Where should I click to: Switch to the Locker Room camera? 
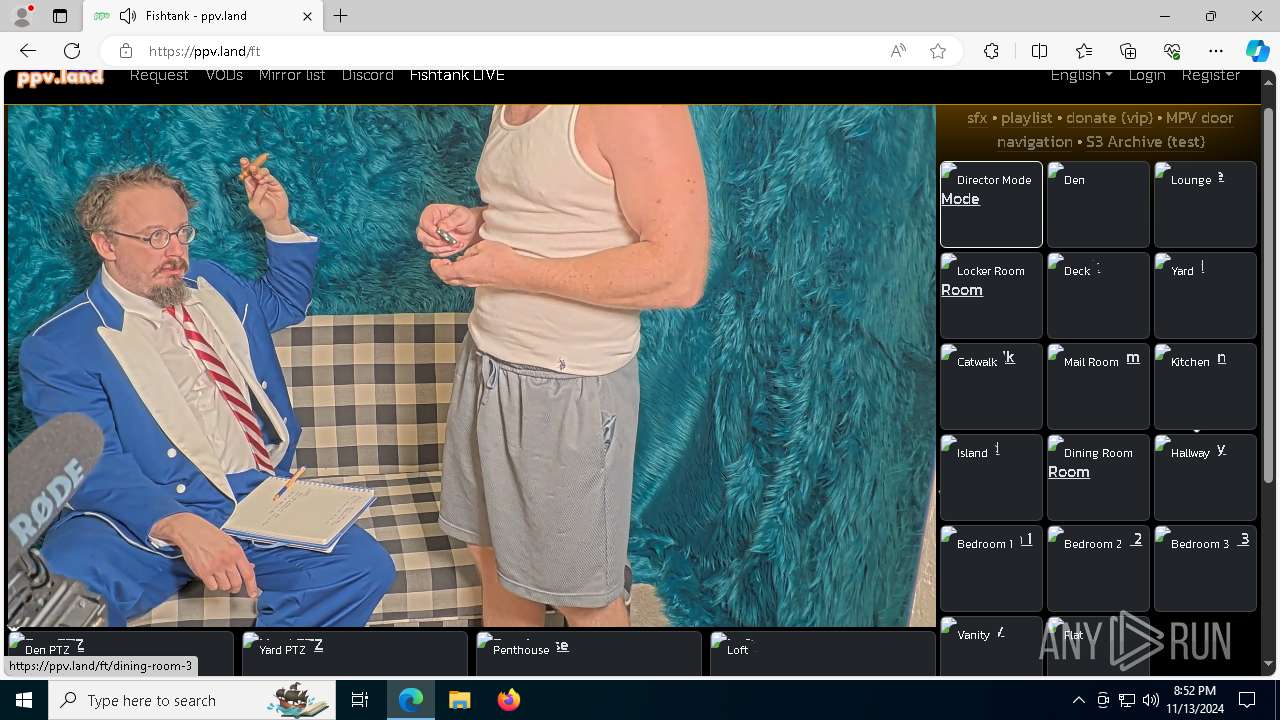pyautogui.click(x=991, y=295)
